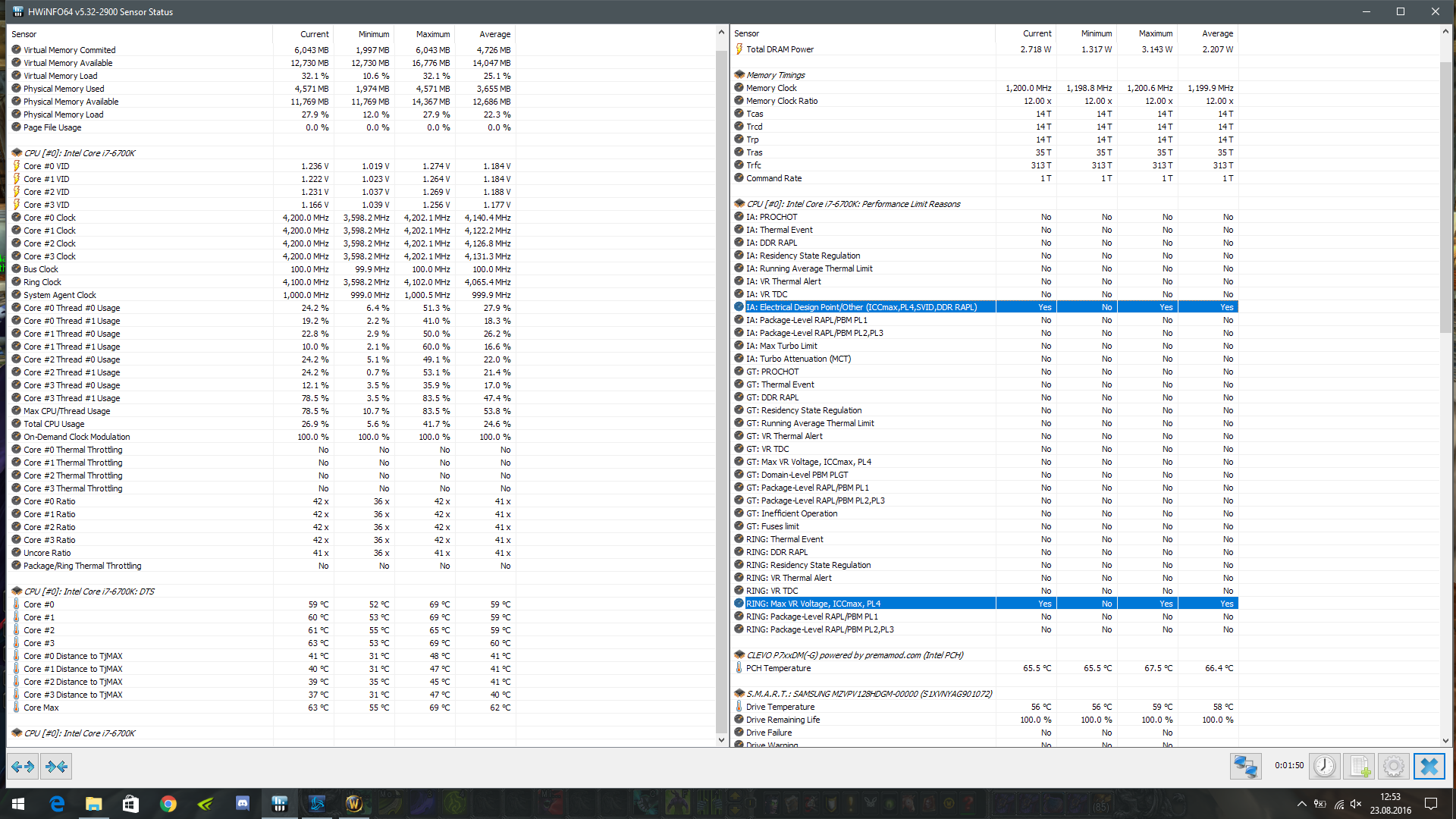Start logging with the sheet-plus icon

(1360, 767)
